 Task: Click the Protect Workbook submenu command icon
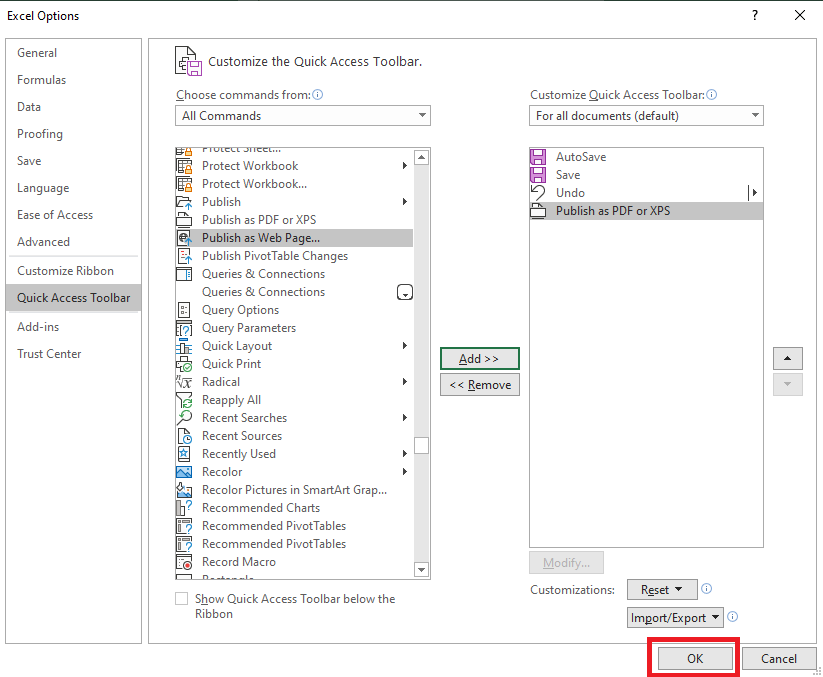184,166
